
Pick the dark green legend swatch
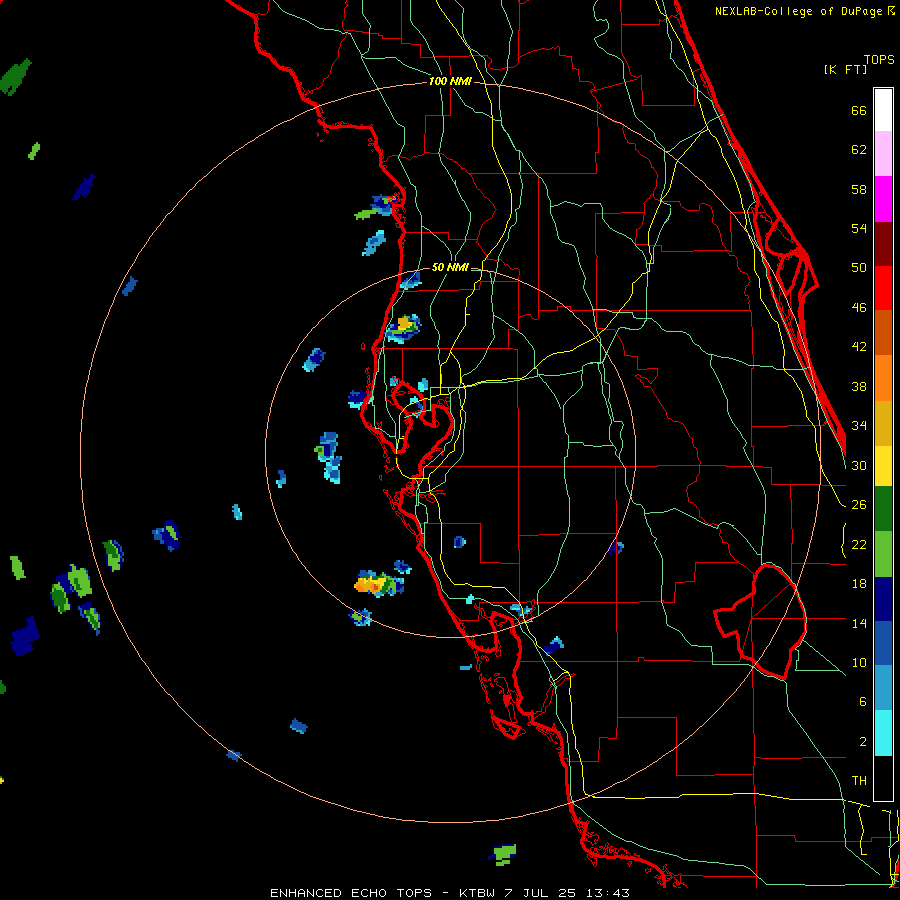point(883,509)
